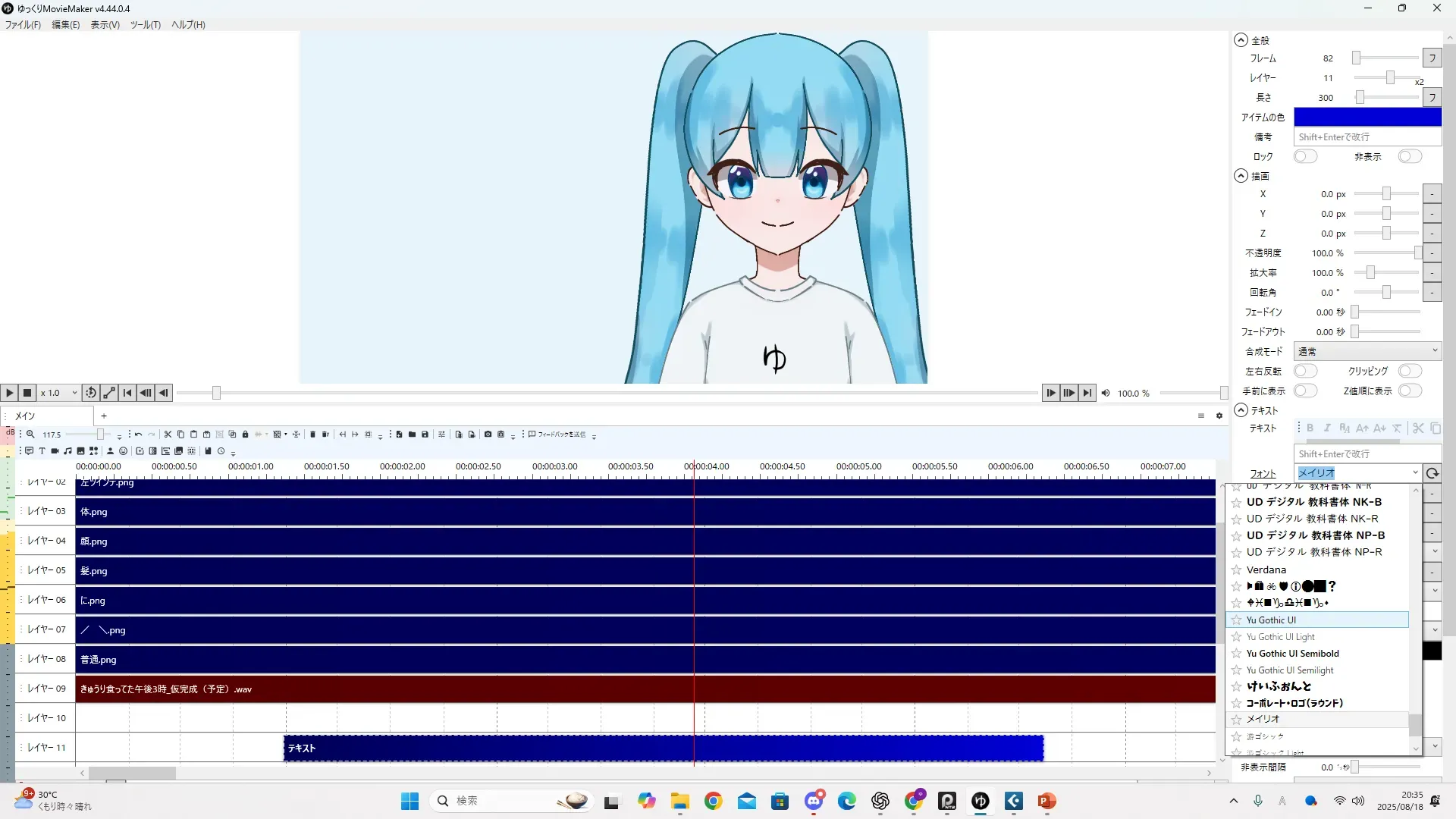Open the playback speed x 1.0 dropdown

(59, 393)
